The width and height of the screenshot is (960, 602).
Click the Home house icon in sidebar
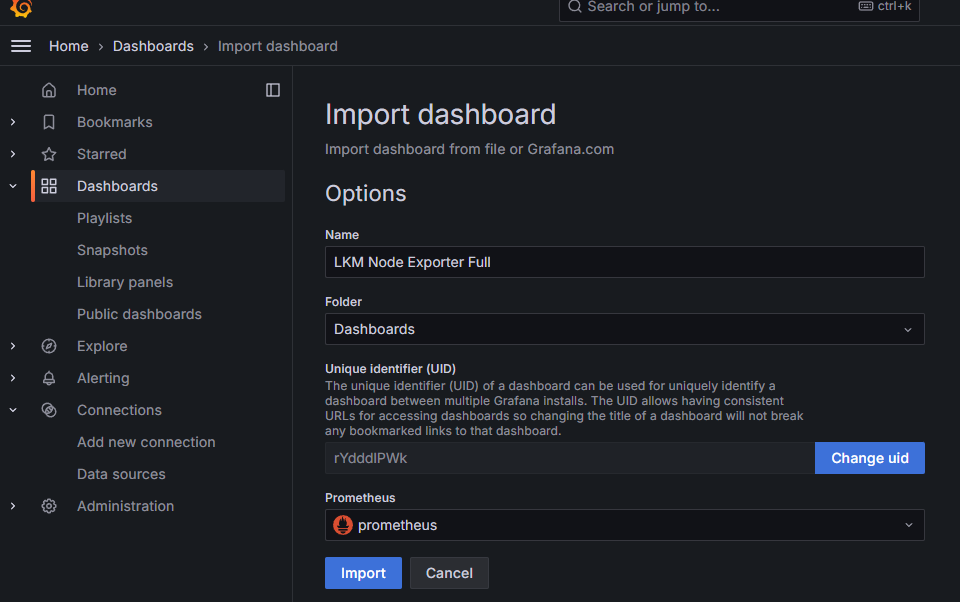click(x=49, y=90)
